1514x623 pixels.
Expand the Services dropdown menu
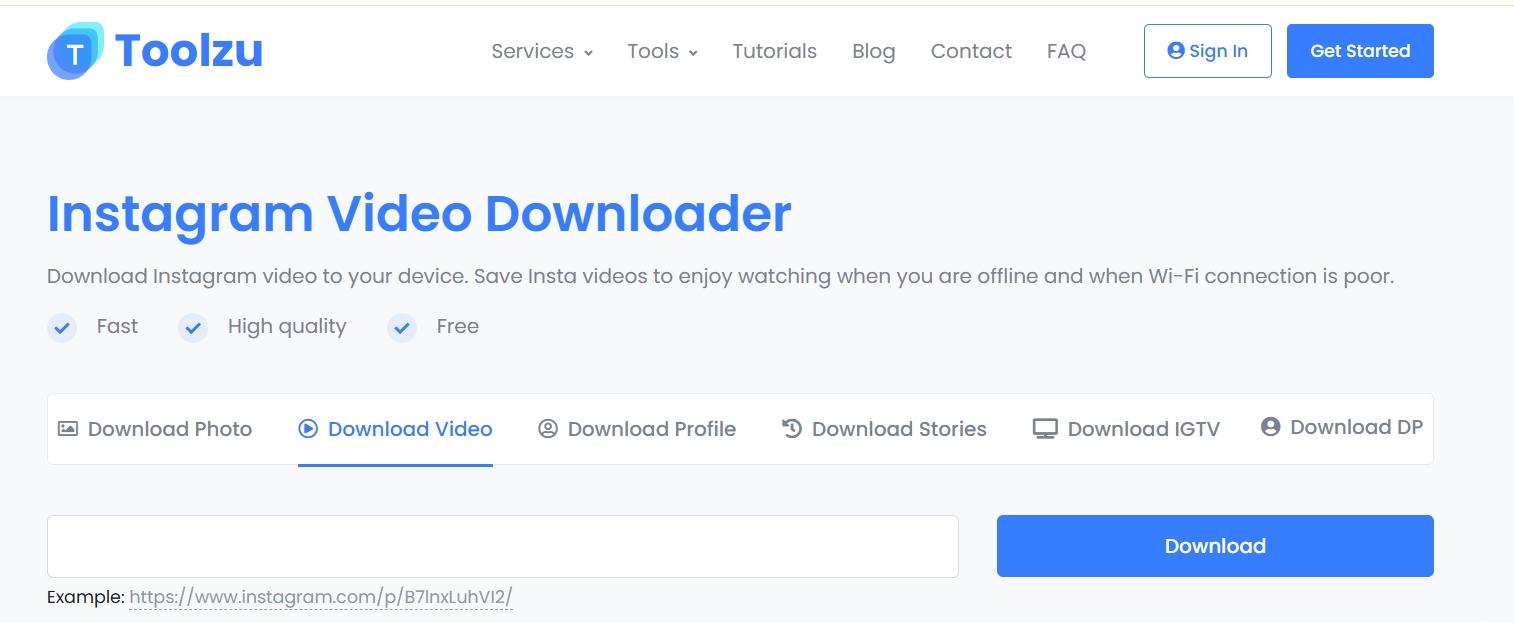coord(542,51)
